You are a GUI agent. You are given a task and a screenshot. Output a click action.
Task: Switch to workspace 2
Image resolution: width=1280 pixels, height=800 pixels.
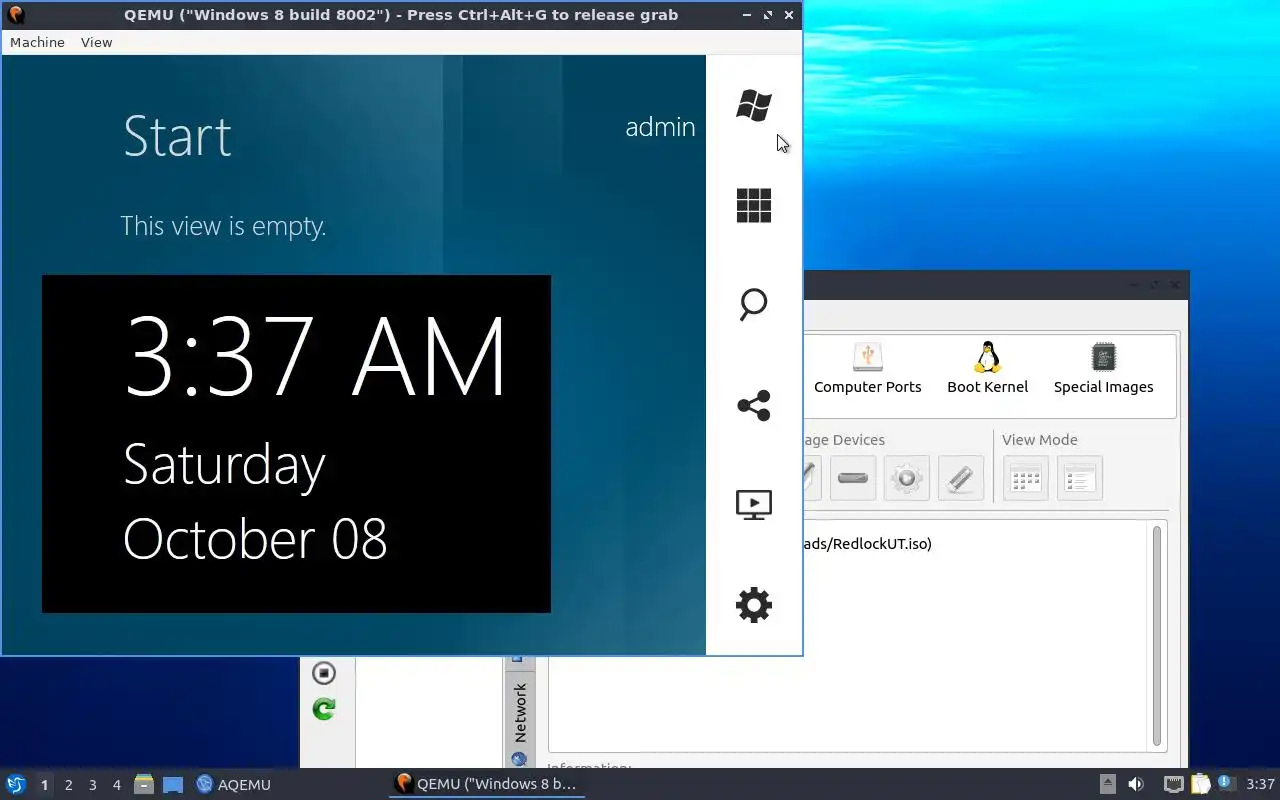tap(68, 785)
